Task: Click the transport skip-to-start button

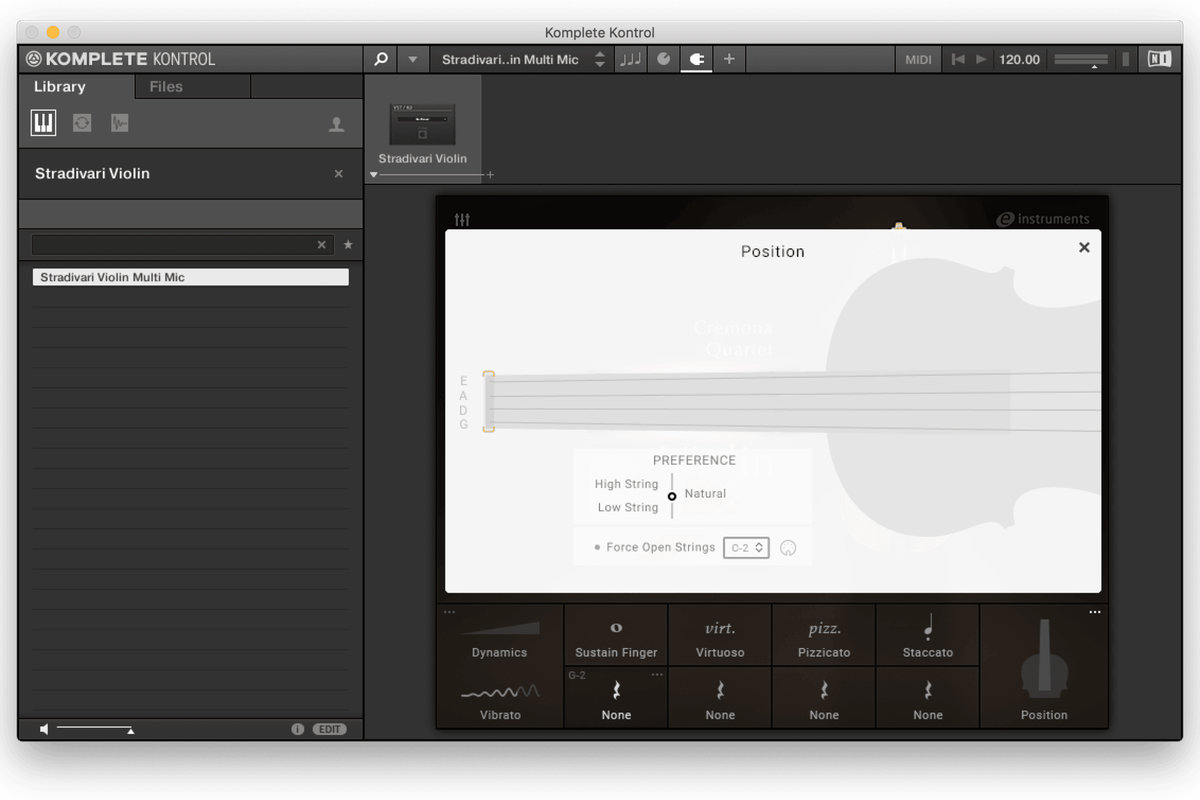Action: [958, 59]
